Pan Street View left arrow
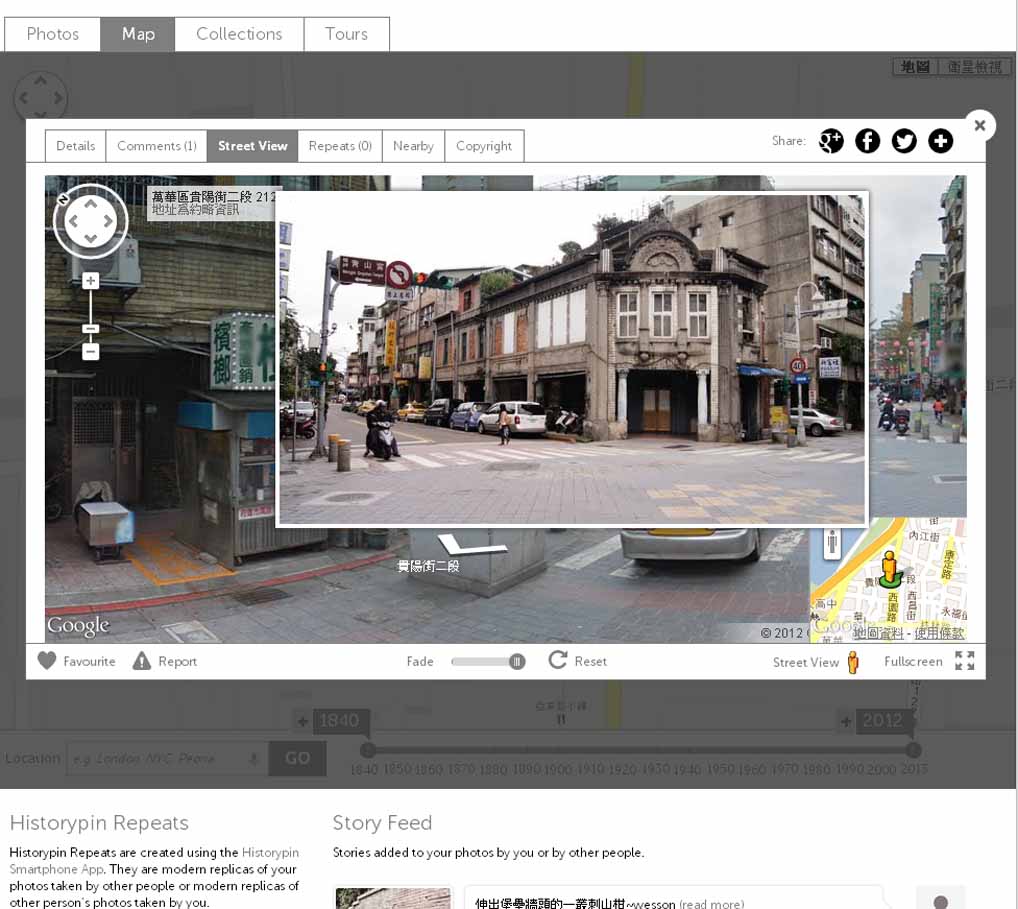The image size is (1018, 909). [x=73, y=221]
